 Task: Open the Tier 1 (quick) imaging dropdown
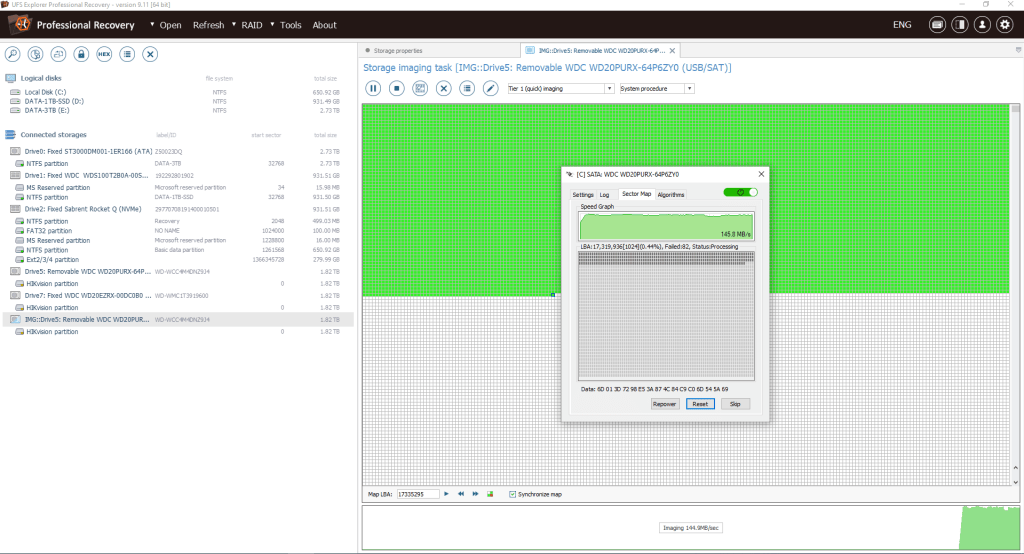tap(560, 88)
